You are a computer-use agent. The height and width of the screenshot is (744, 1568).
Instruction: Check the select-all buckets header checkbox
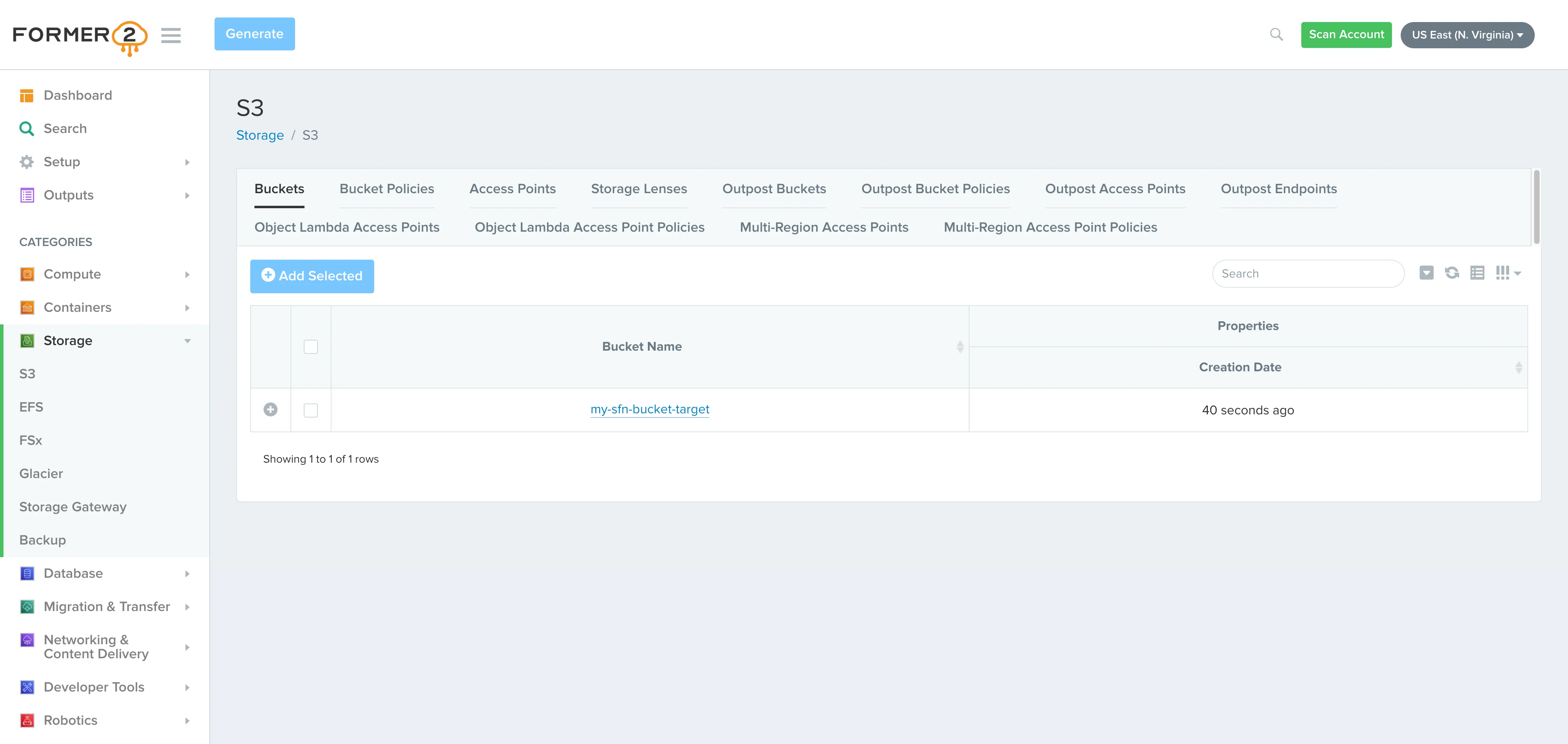tap(310, 347)
